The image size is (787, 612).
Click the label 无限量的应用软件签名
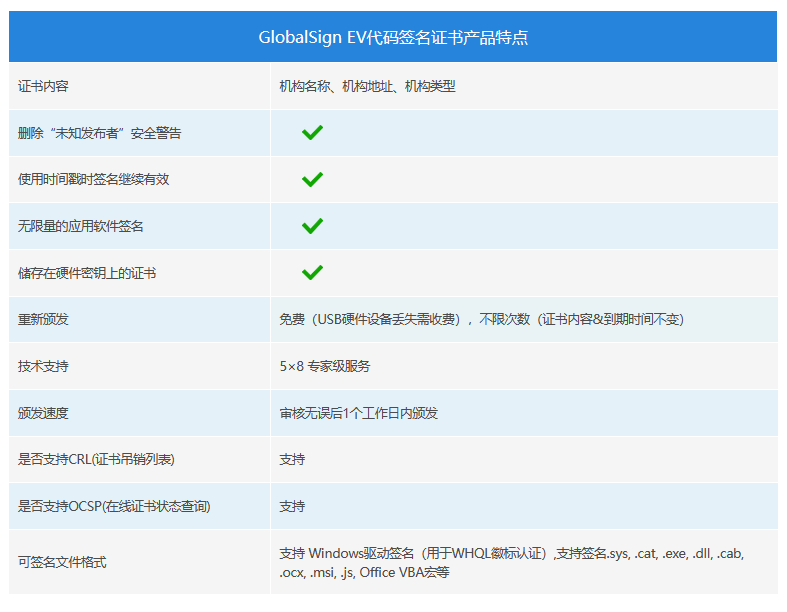coord(80,226)
